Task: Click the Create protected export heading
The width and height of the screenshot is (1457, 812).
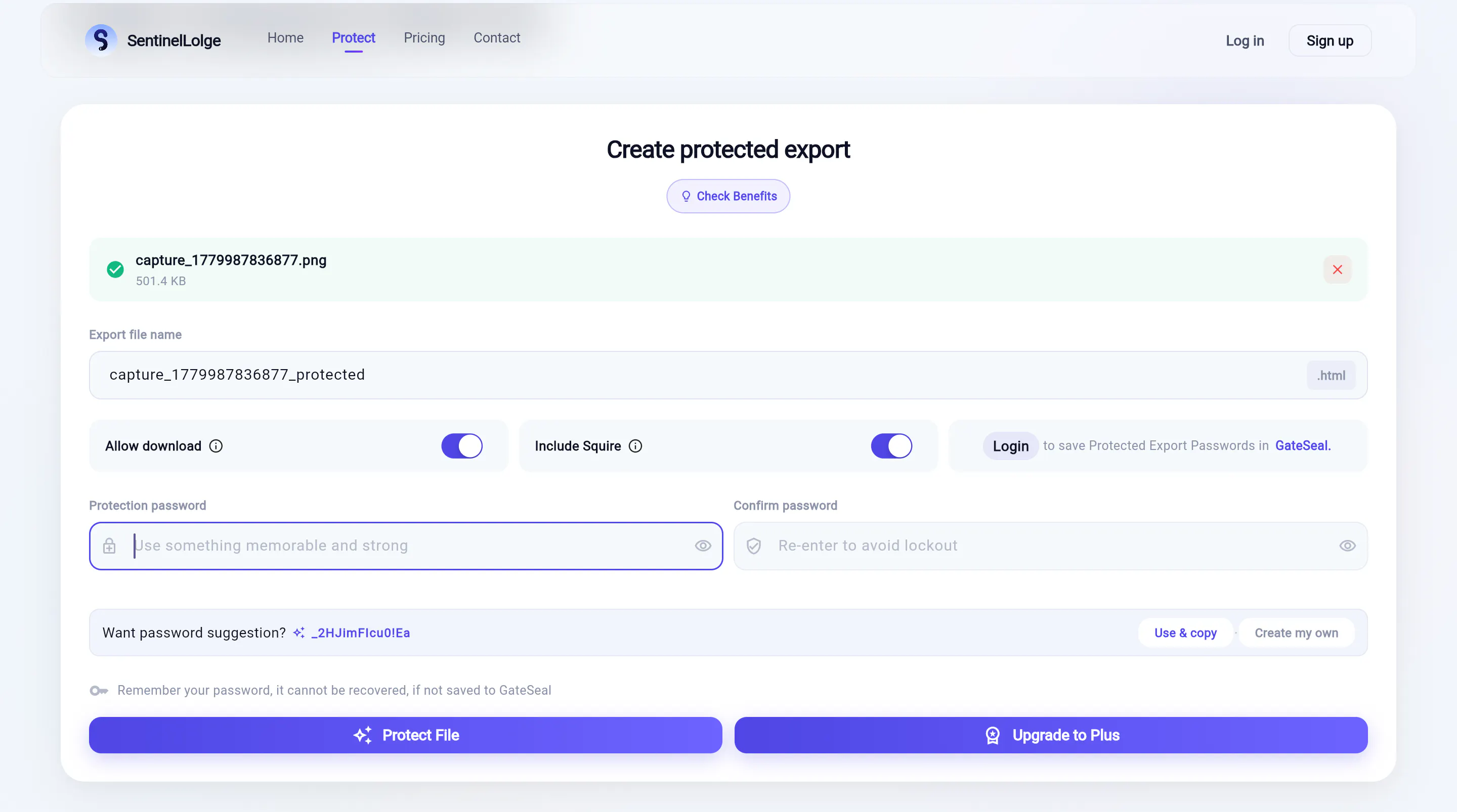Action: pyautogui.click(x=728, y=150)
